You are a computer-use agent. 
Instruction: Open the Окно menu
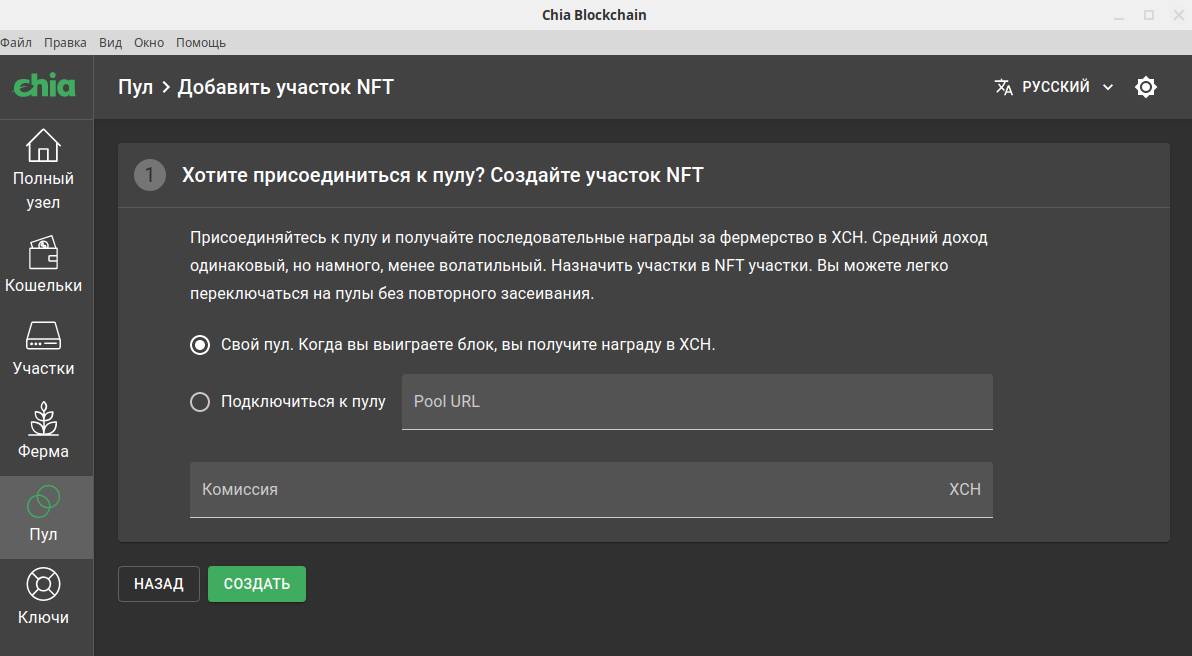click(149, 43)
